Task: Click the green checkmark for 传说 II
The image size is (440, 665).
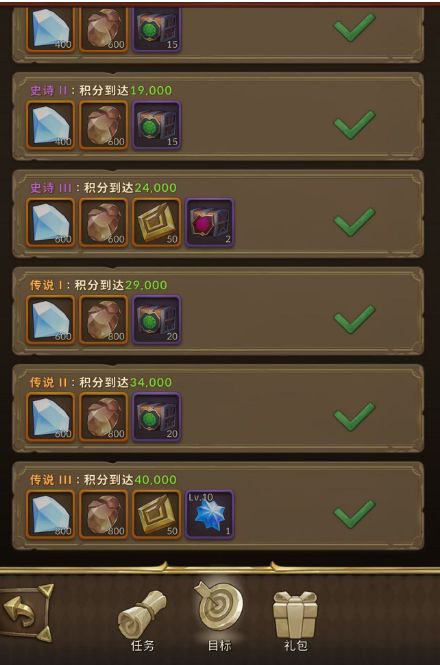Action: coord(355,416)
